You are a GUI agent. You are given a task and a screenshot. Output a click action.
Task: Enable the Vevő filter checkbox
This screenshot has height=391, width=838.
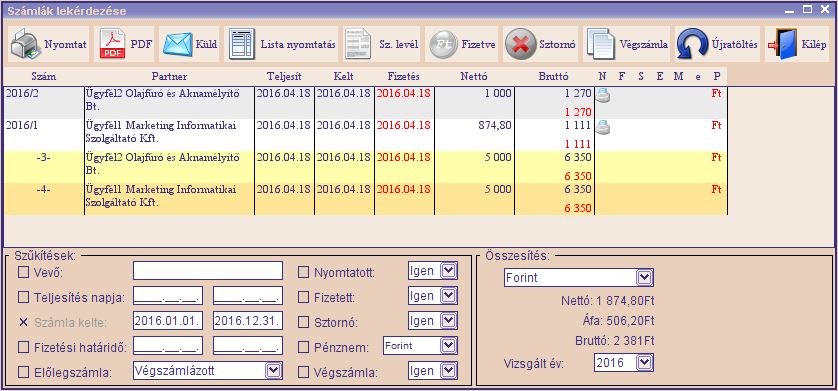24,272
